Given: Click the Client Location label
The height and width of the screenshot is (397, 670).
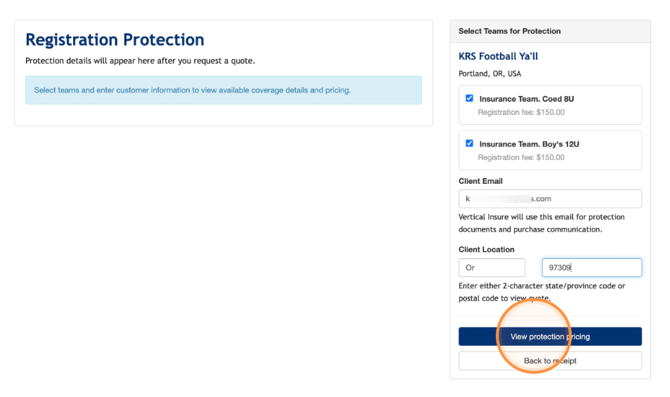Looking at the screenshot, I should [486, 250].
